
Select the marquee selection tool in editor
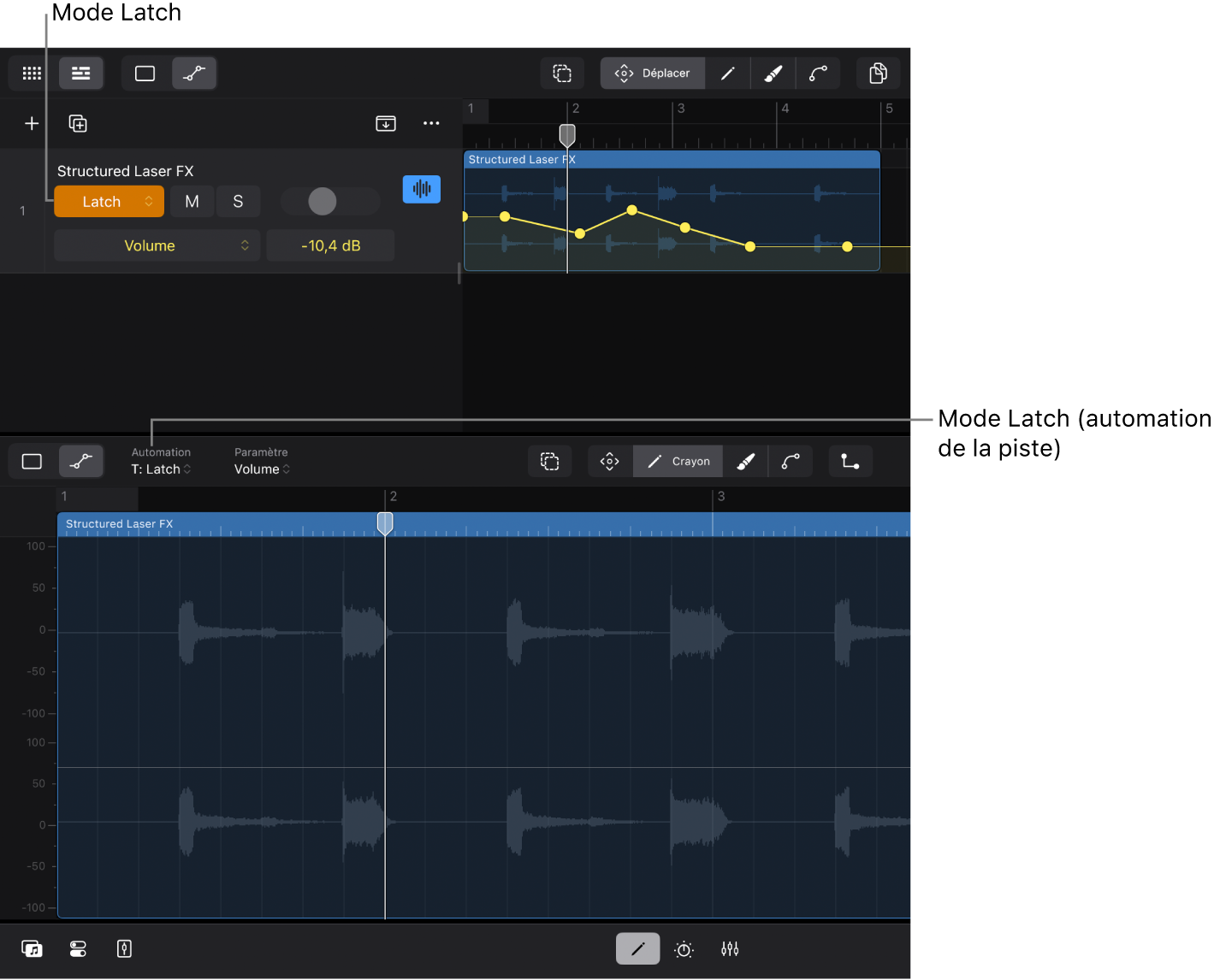click(x=550, y=462)
